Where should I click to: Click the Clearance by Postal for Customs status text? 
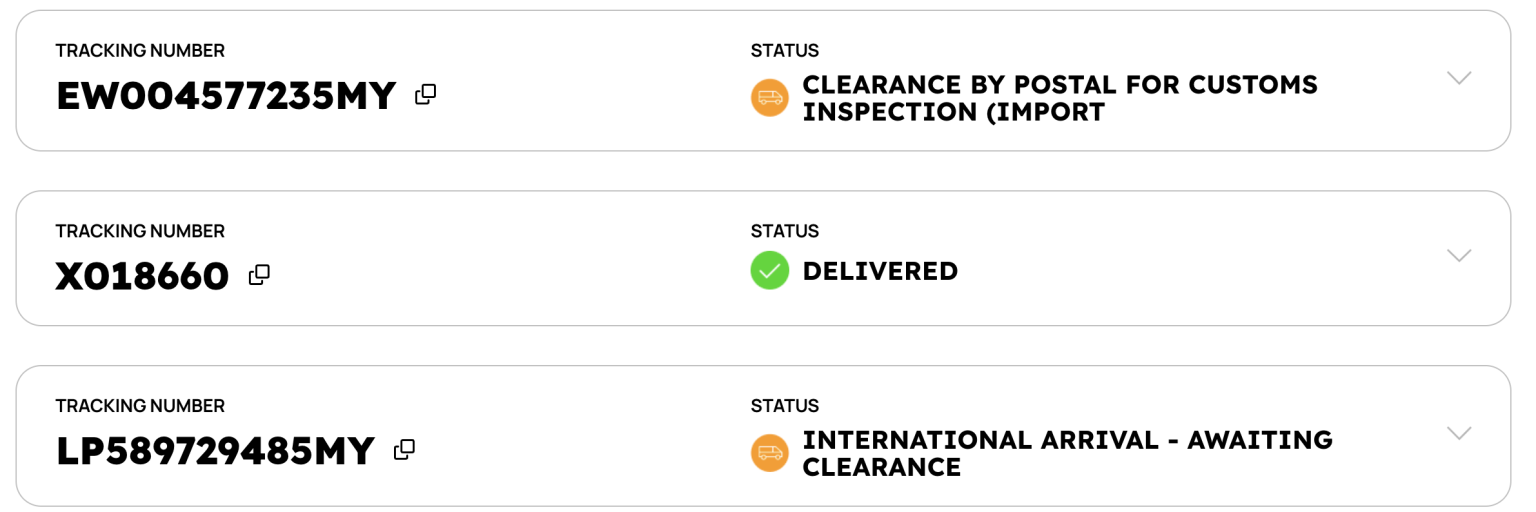[1060, 98]
